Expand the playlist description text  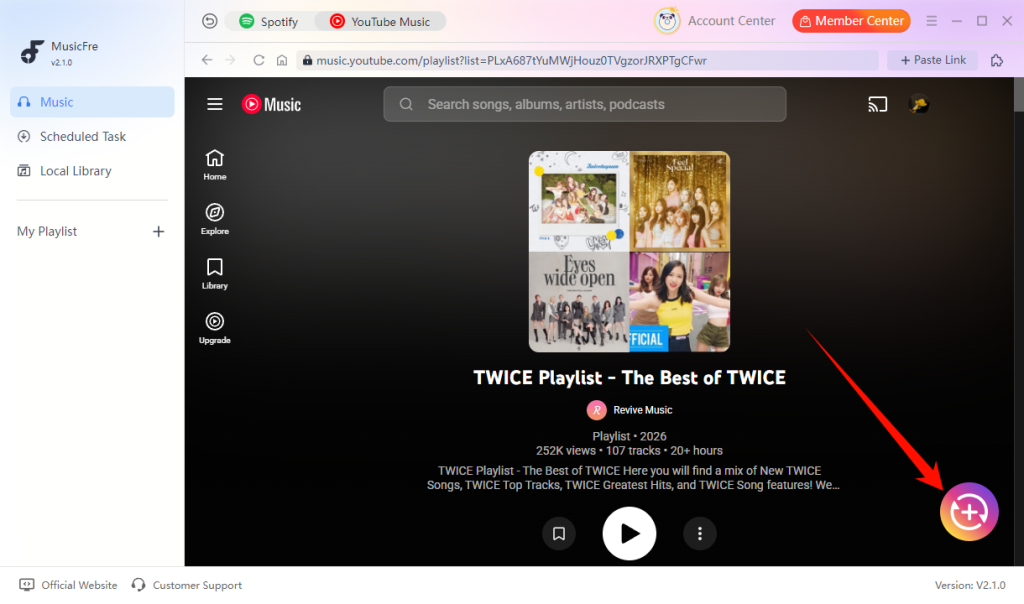coord(632,478)
